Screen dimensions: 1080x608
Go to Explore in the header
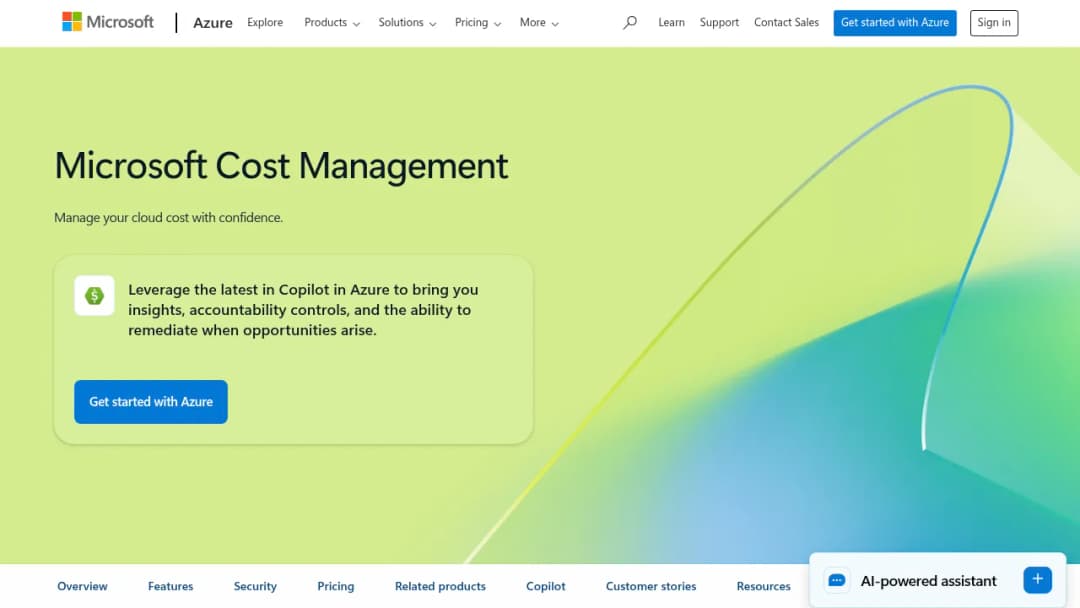(265, 23)
